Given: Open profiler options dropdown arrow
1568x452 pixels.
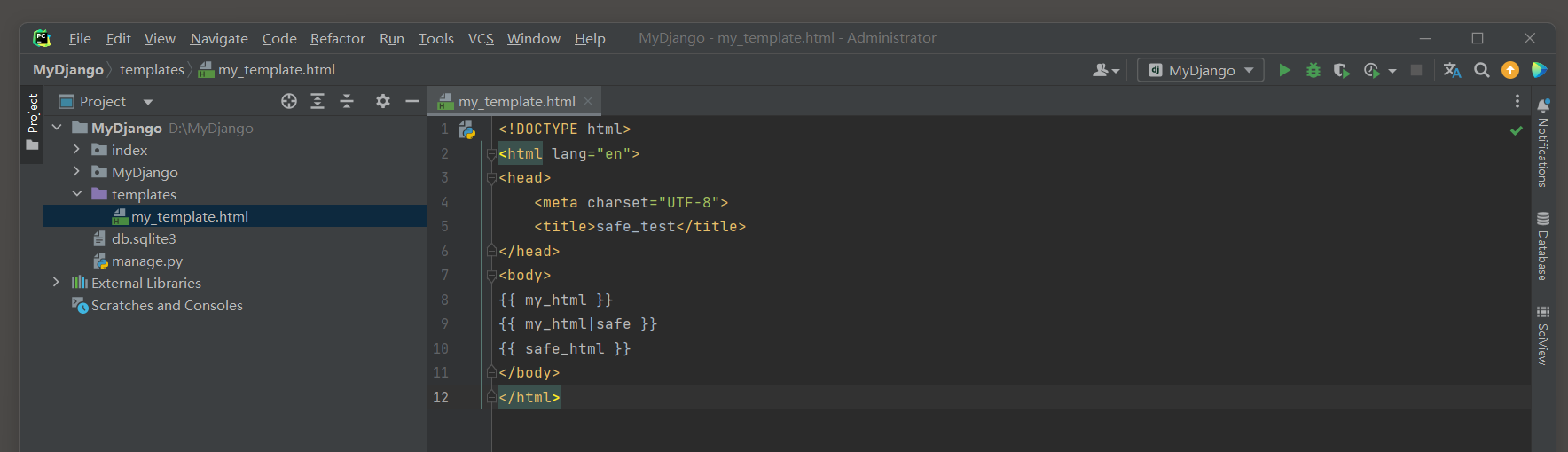Looking at the screenshot, I should (x=1392, y=71).
